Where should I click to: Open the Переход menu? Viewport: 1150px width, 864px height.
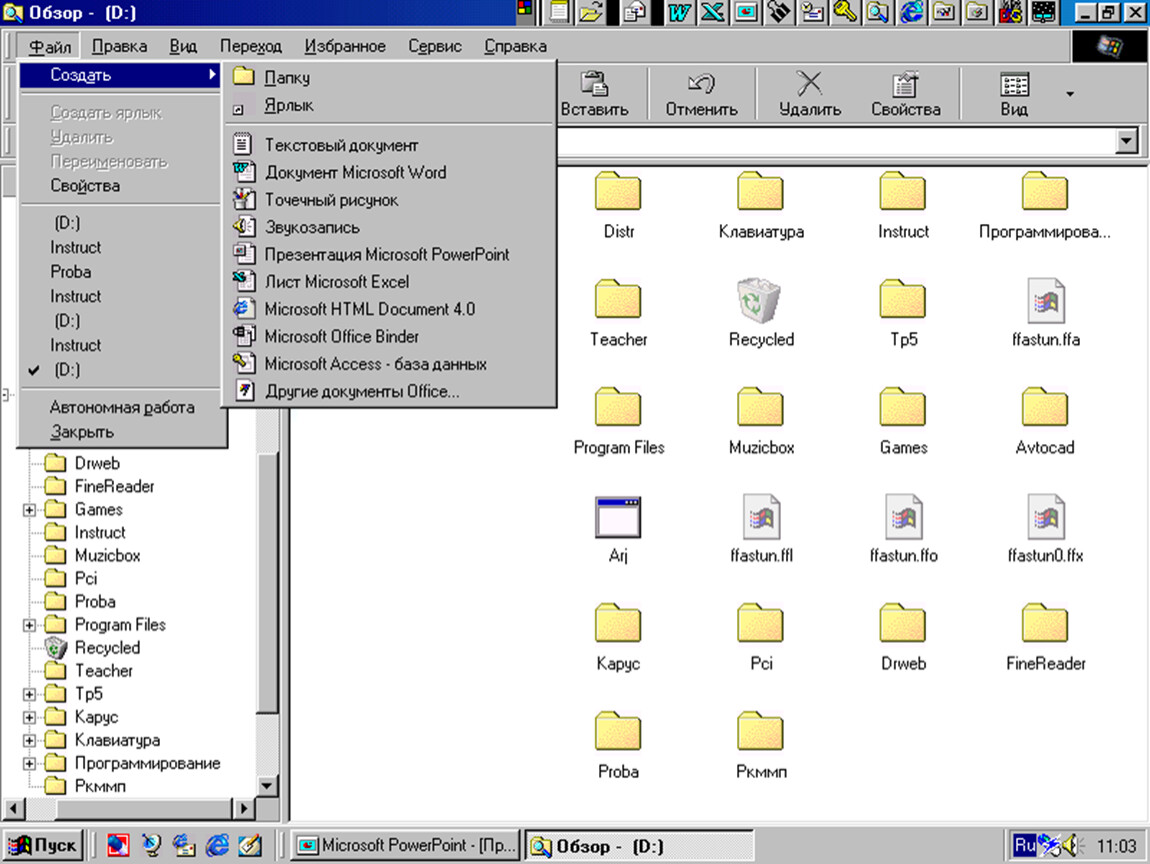tap(251, 46)
